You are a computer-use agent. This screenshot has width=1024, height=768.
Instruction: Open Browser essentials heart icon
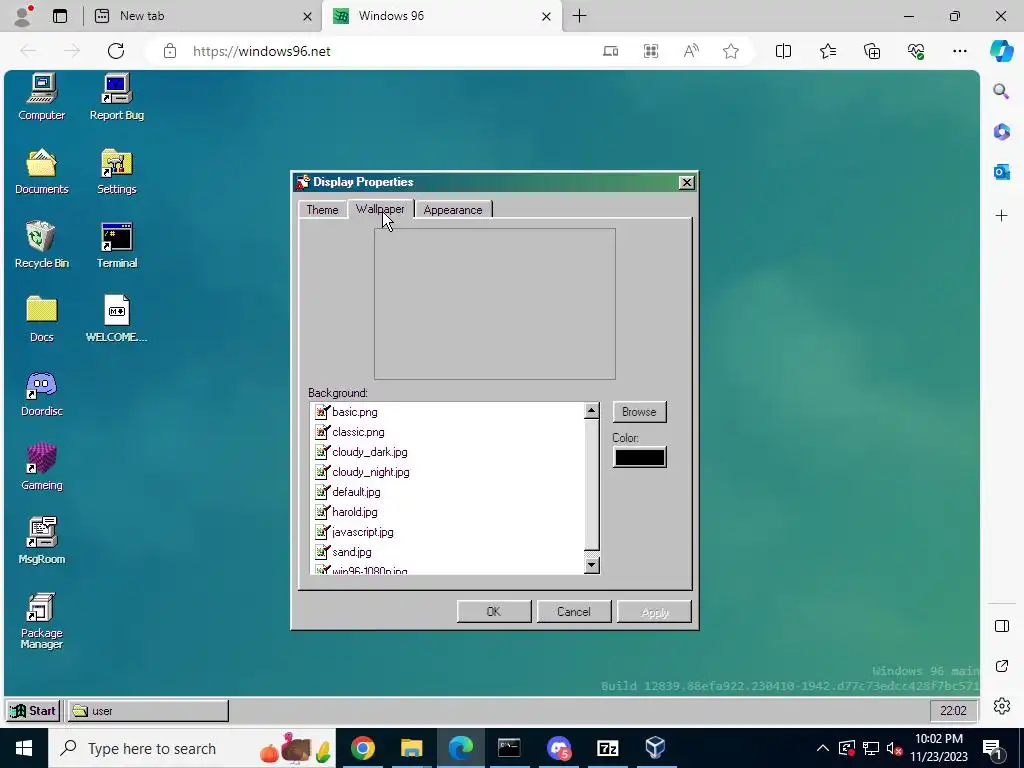coord(916,51)
